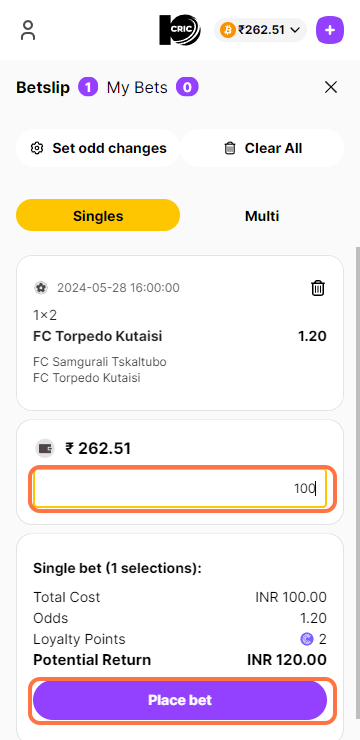Delete the FC Torpedo Kutaisi selection
The image size is (360, 740).
click(318, 287)
